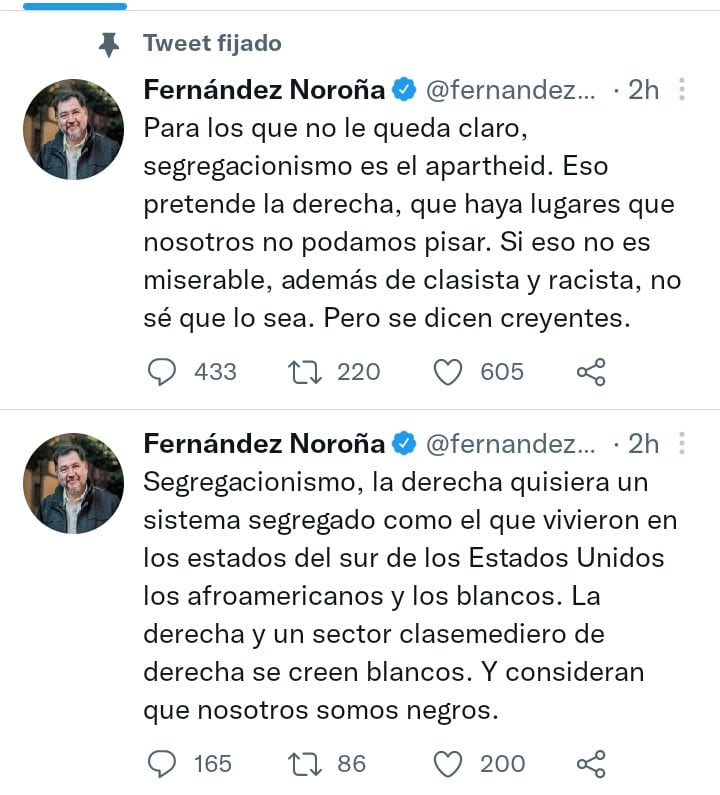Share the second Segregacionismo tweet
Viewport: 720px width, 795px height.
click(x=591, y=764)
